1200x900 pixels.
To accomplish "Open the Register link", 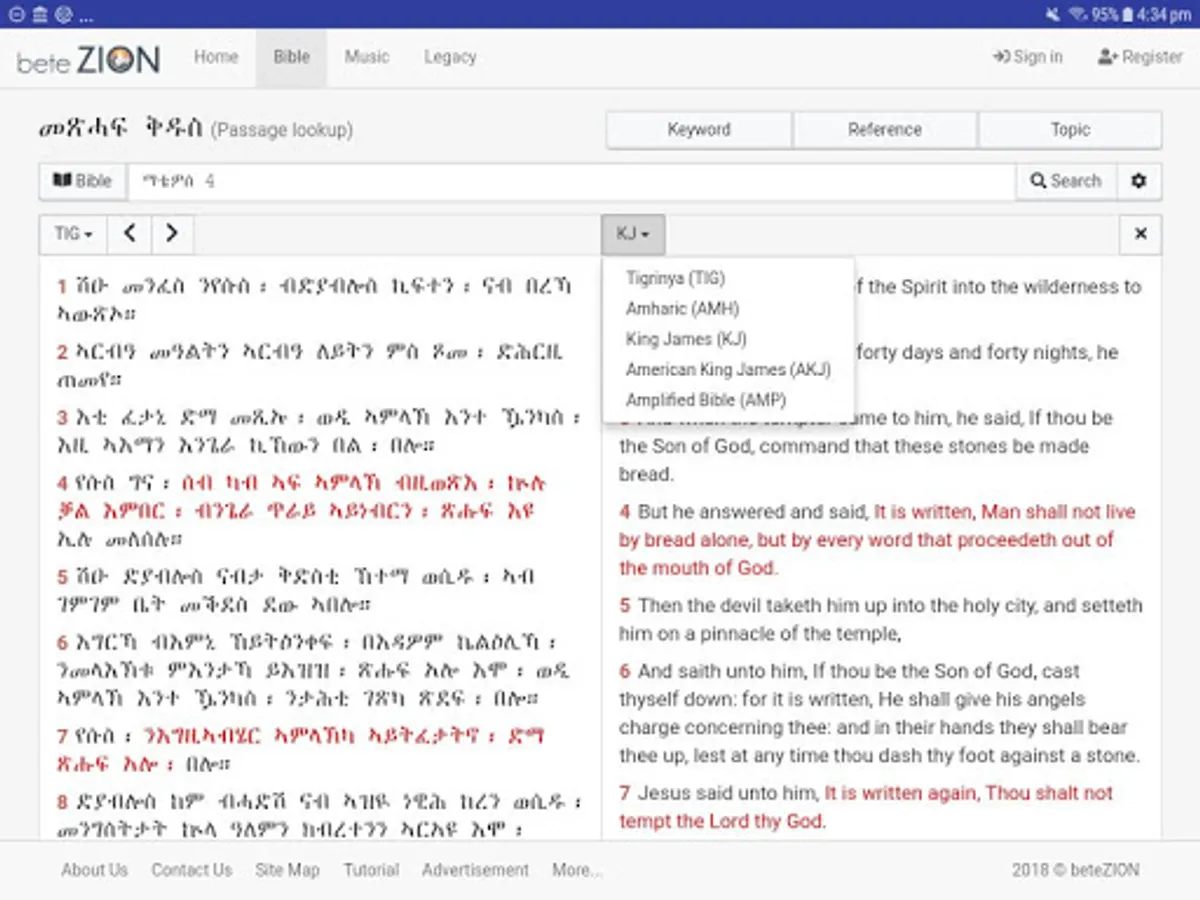I will point(1140,57).
